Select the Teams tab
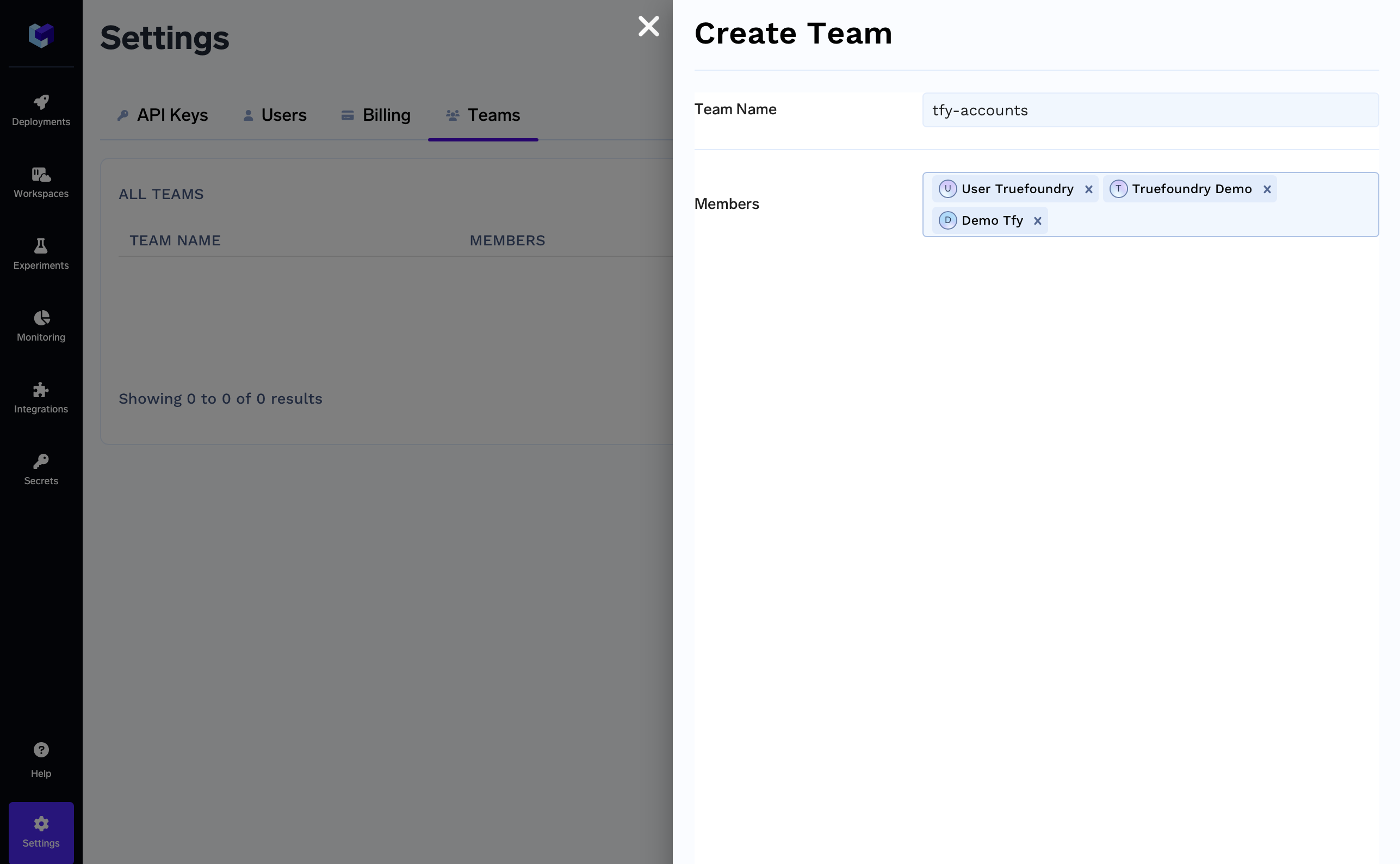1400x864 pixels. (x=482, y=115)
